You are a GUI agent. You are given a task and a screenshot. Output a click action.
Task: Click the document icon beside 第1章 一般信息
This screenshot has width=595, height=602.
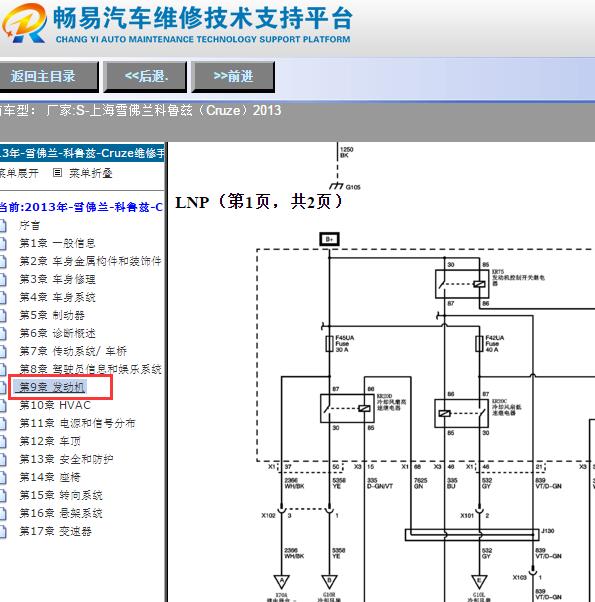pos(3,243)
